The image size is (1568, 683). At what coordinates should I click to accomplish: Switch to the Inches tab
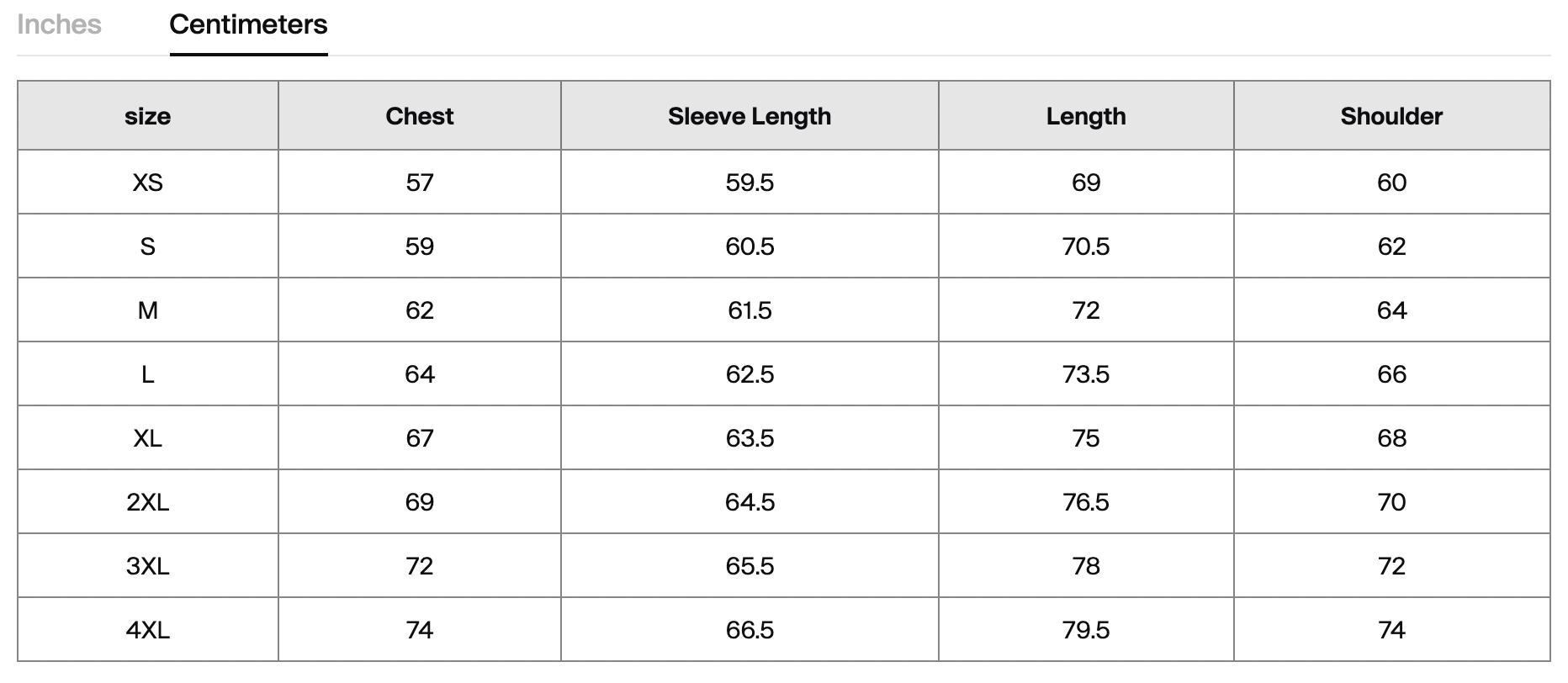point(59,25)
